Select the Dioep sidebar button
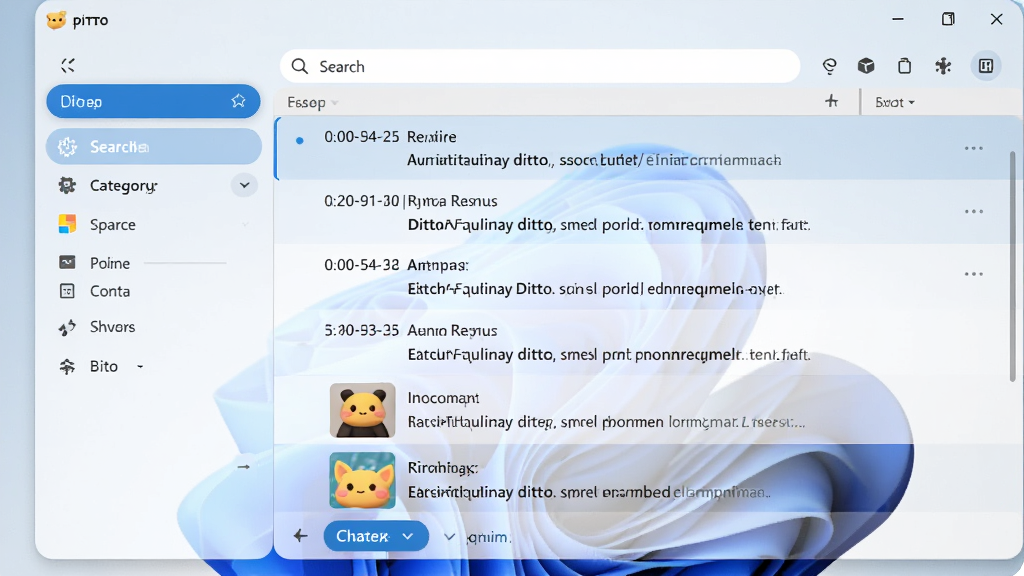Viewport: 1024px width, 576px height. tap(153, 101)
